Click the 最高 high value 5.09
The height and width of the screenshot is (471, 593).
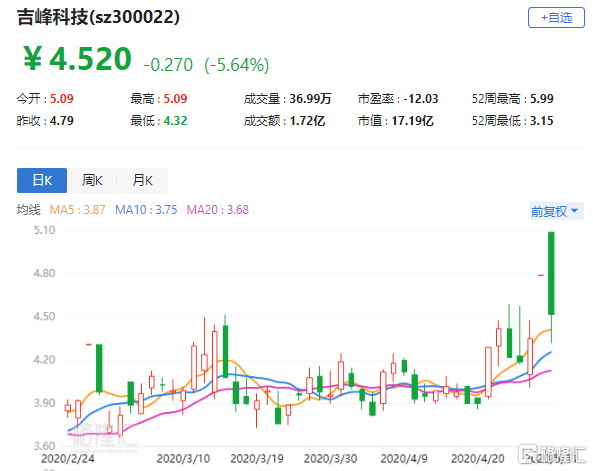[x=175, y=99]
